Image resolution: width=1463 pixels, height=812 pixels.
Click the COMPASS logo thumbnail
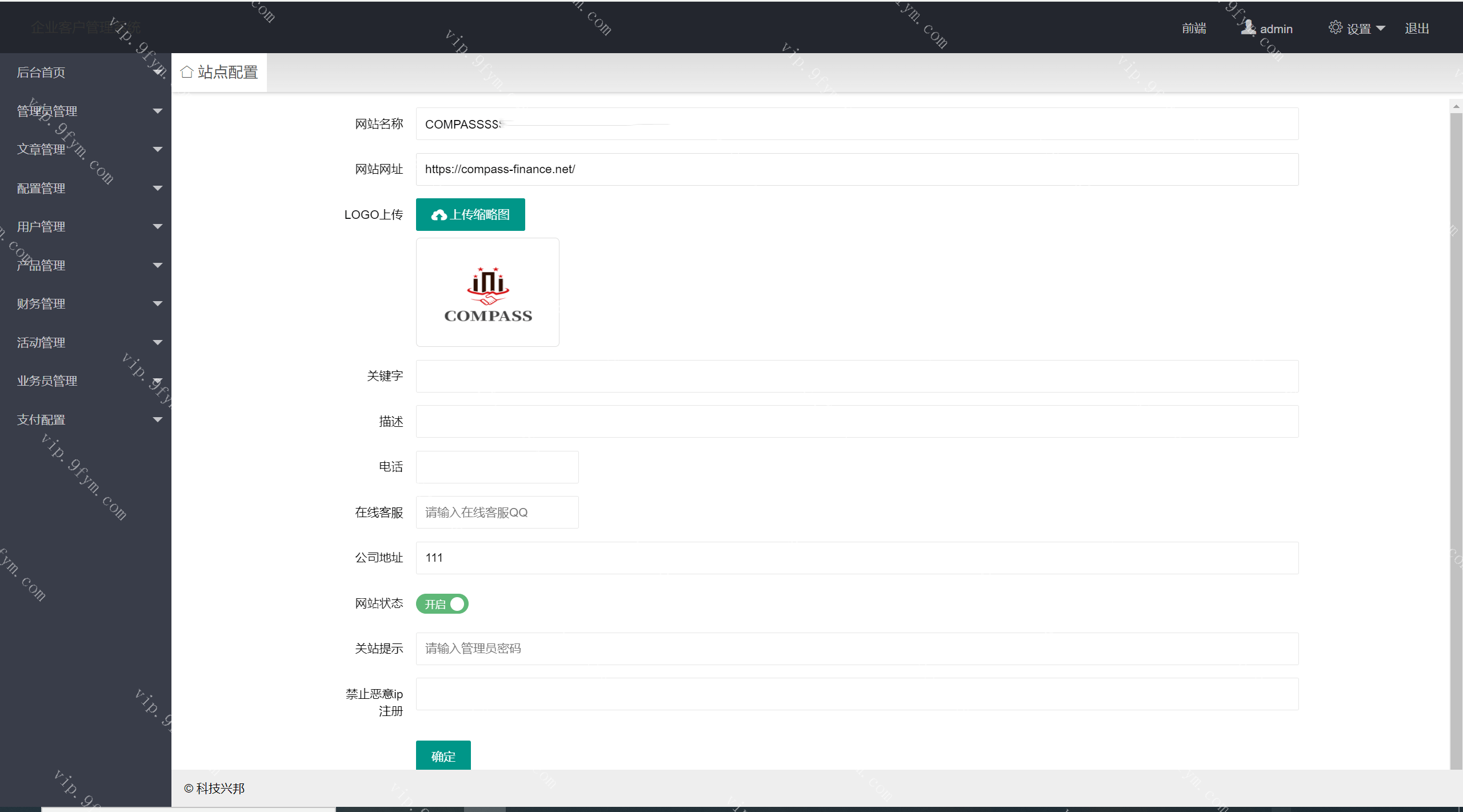click(487, 292)
